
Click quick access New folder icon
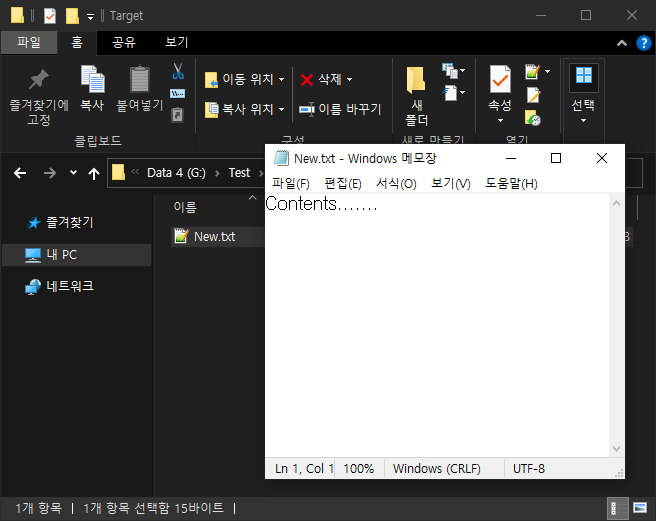point(72,16)
